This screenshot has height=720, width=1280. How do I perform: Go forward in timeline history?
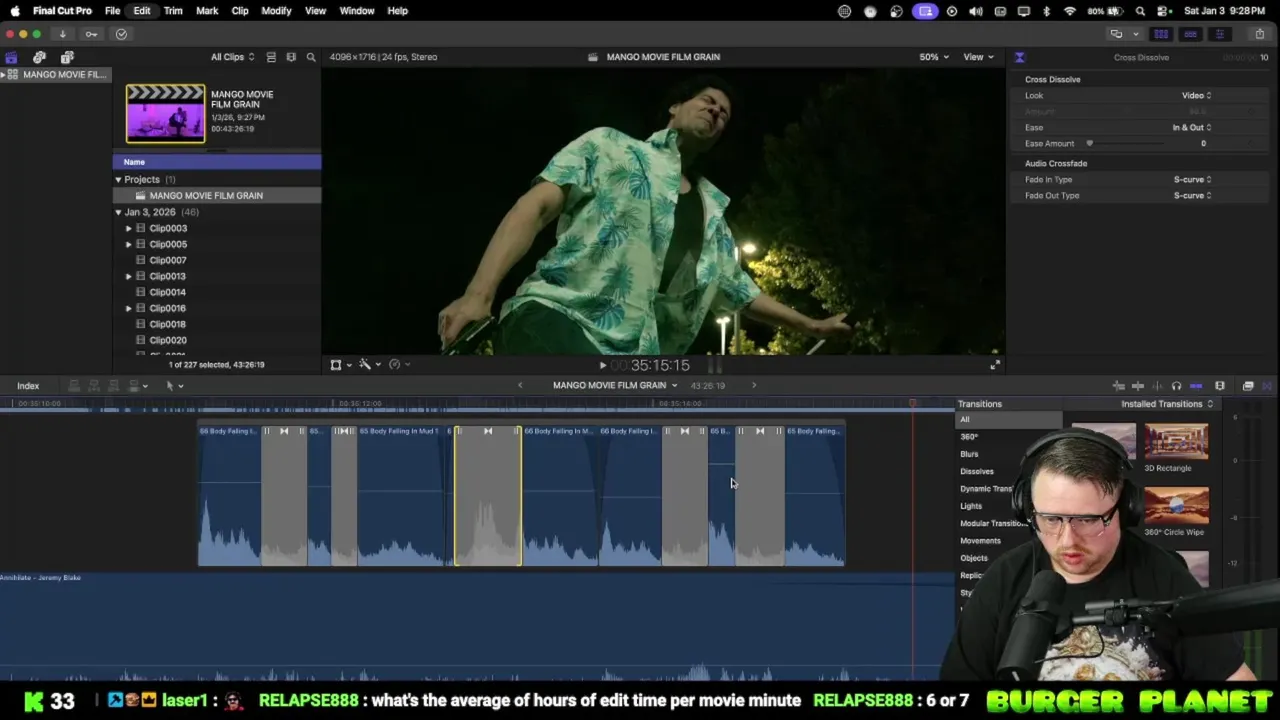[754, 385]
